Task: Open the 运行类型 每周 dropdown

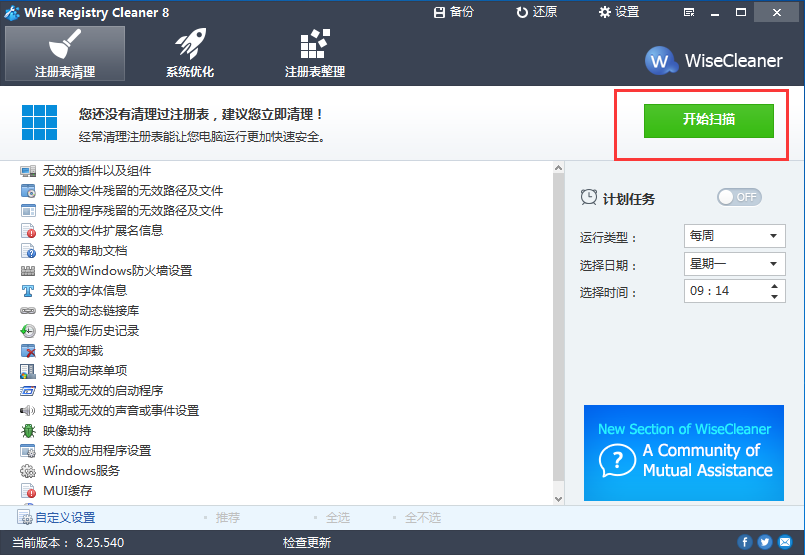Action: [734, 236]
